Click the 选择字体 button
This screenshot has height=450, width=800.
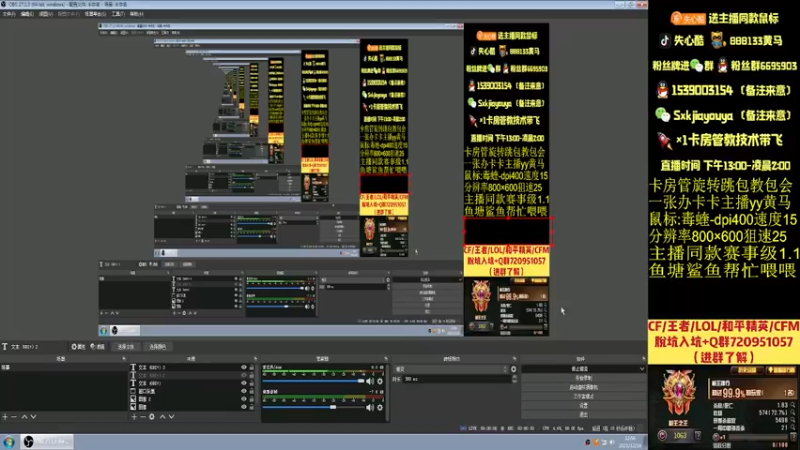tap(126, 346)
